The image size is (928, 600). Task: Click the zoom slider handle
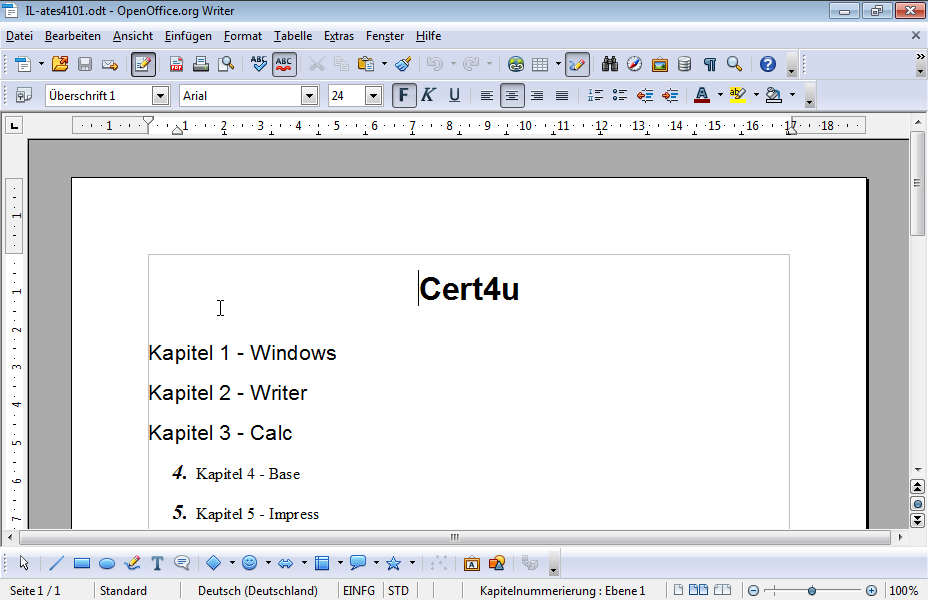pos(812,591)
